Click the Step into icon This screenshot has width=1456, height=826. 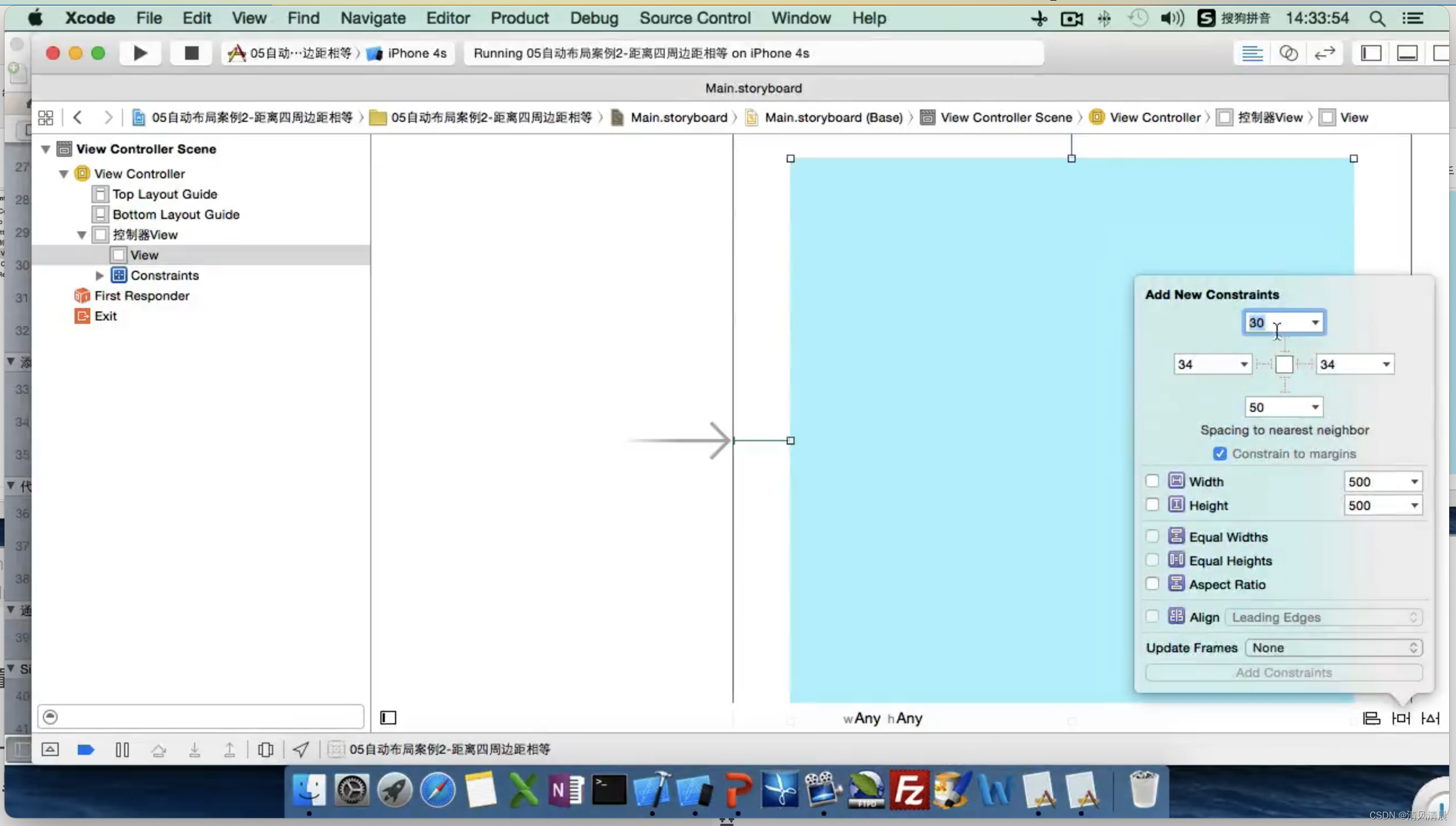coord(194,749)
